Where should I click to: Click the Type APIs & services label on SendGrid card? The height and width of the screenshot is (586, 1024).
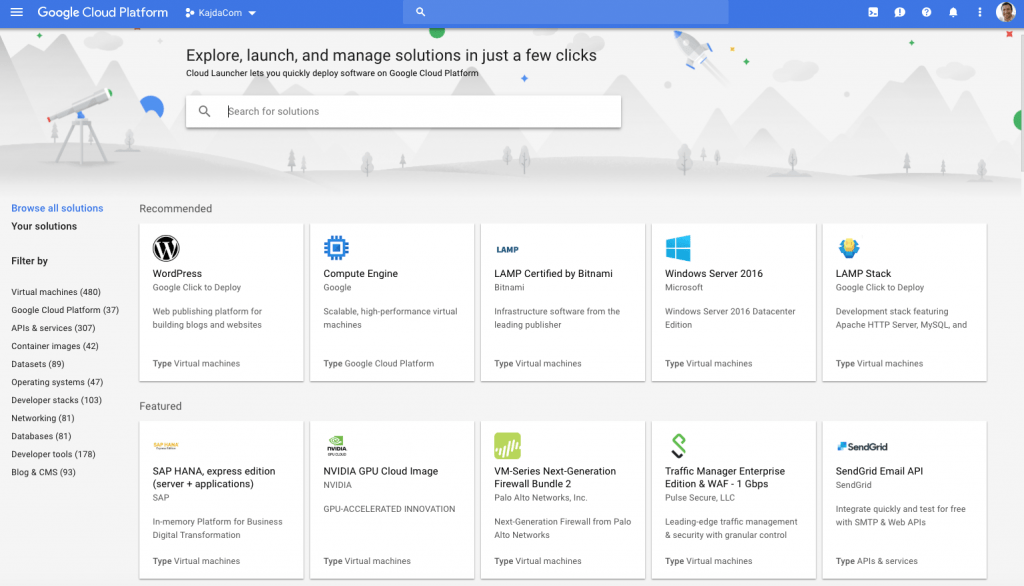(x=876, y=561)
